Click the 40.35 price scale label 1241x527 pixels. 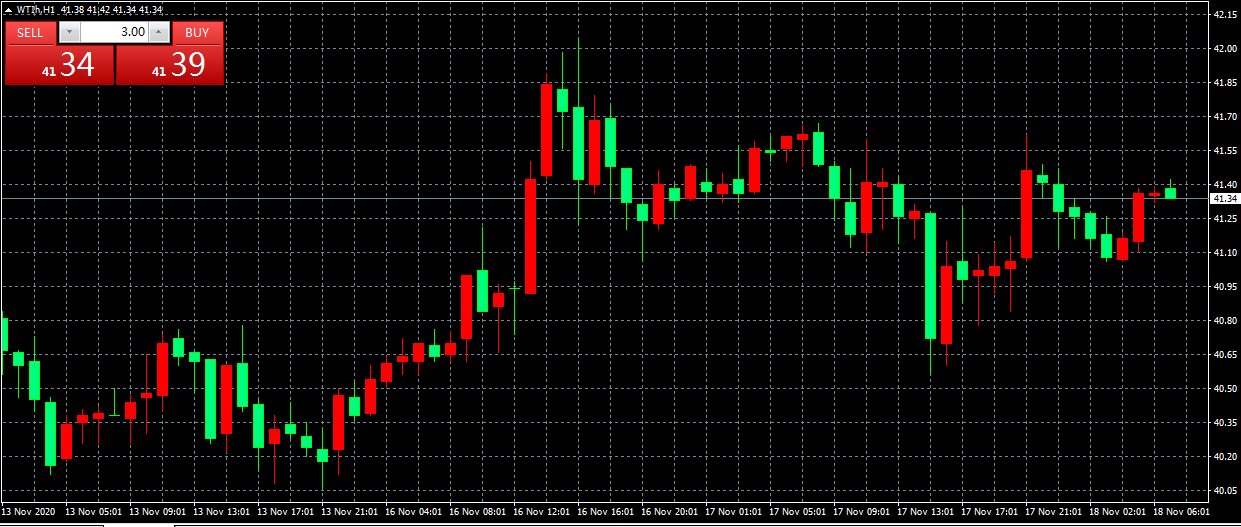[x=1225, y=423]
